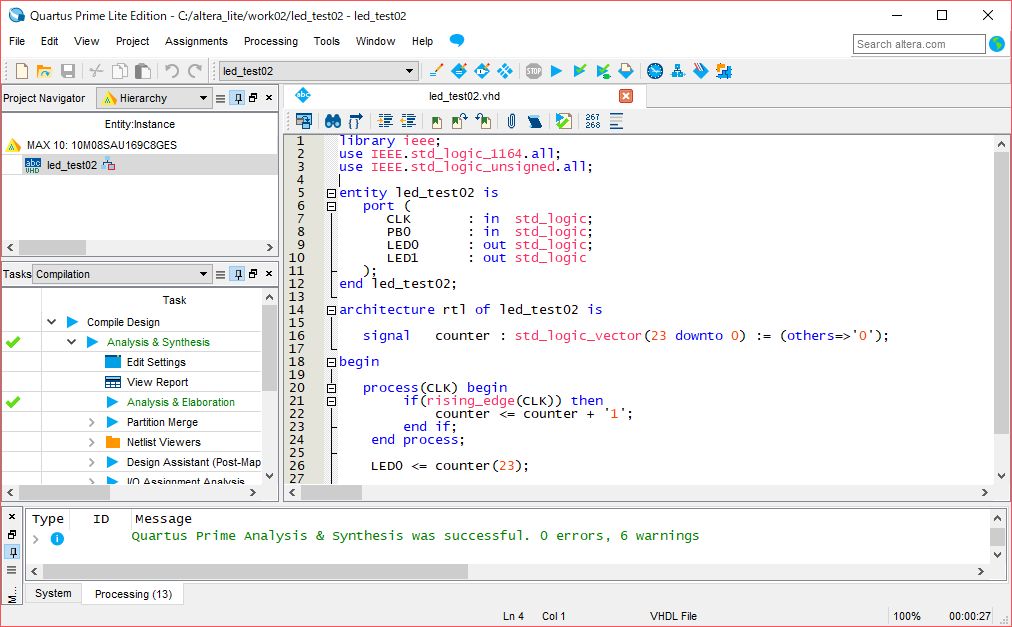
Task: Click the Start Compilation play icon
Action: point(557,71)
